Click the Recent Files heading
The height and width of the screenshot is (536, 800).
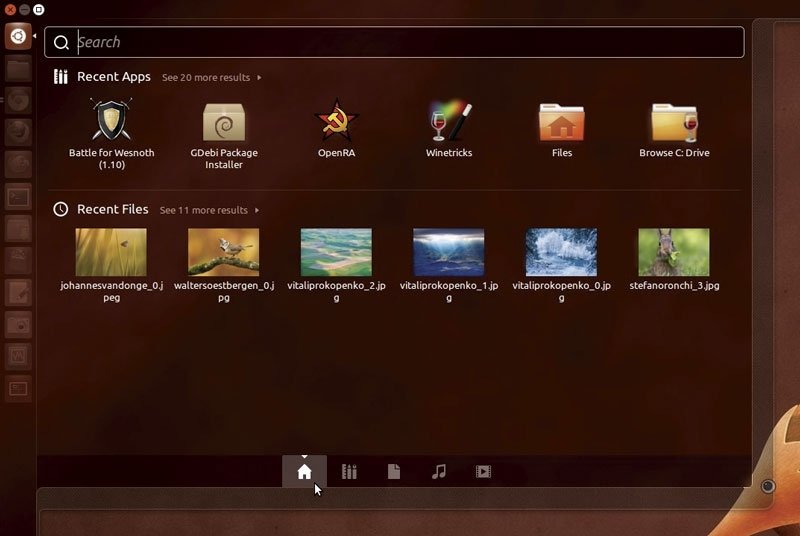(x=113, y=209)
